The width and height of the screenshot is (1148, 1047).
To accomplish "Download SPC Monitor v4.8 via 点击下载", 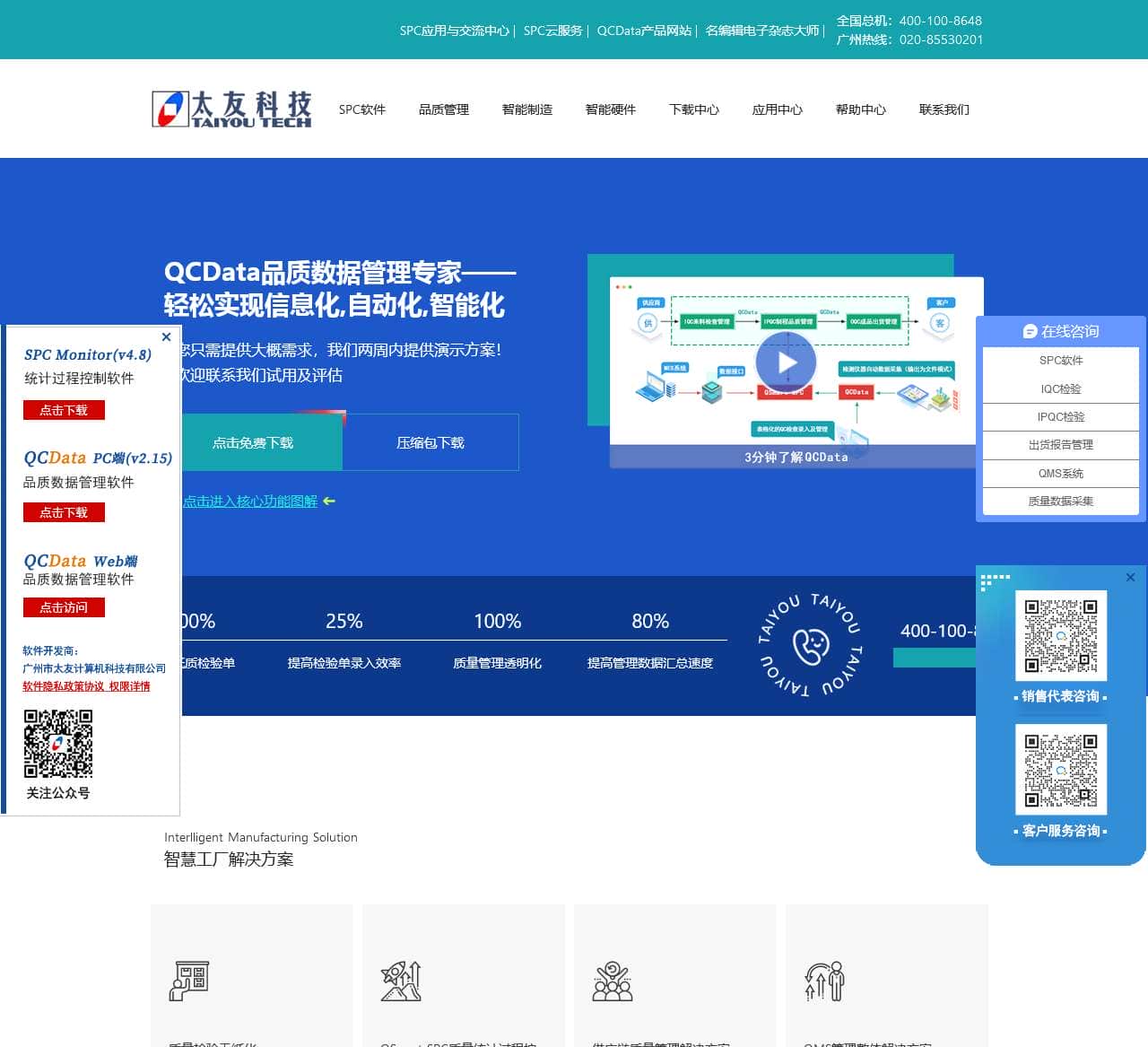I will pyautogui.click(x=64, y=410).
